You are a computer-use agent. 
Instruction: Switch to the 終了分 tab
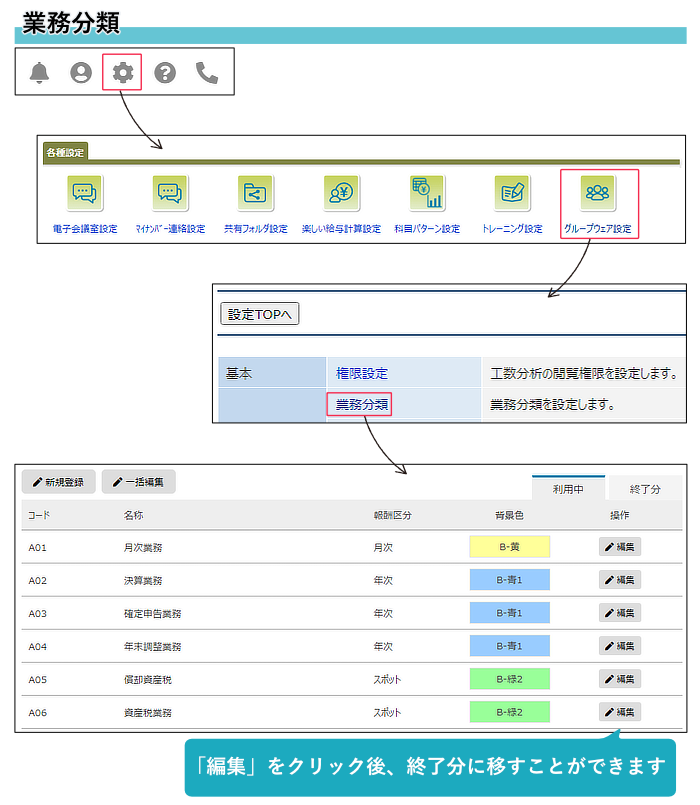[x=645, y=489]
